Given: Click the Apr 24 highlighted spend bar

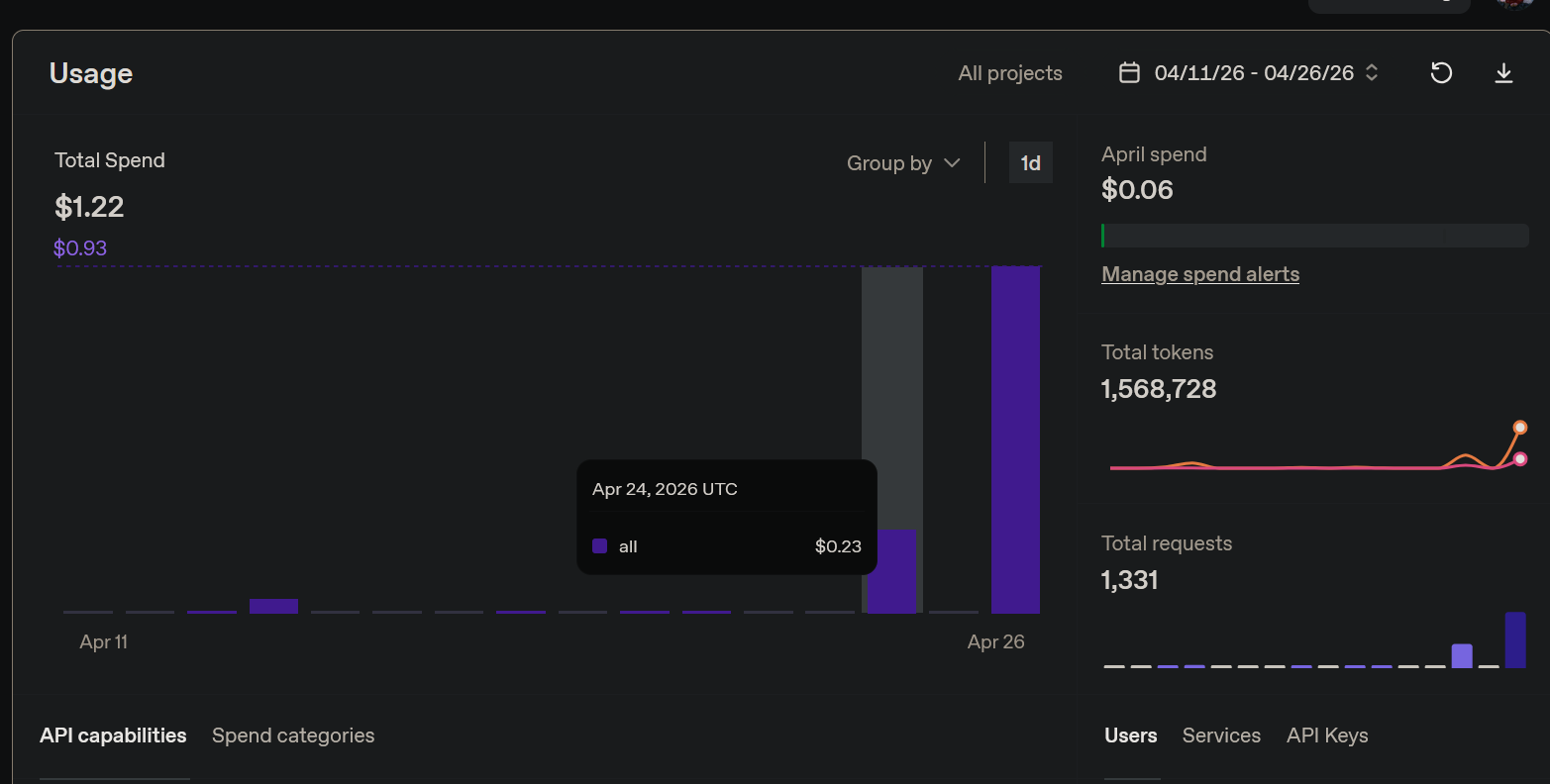Looking at the screenshot, I should tap(891, 571).
